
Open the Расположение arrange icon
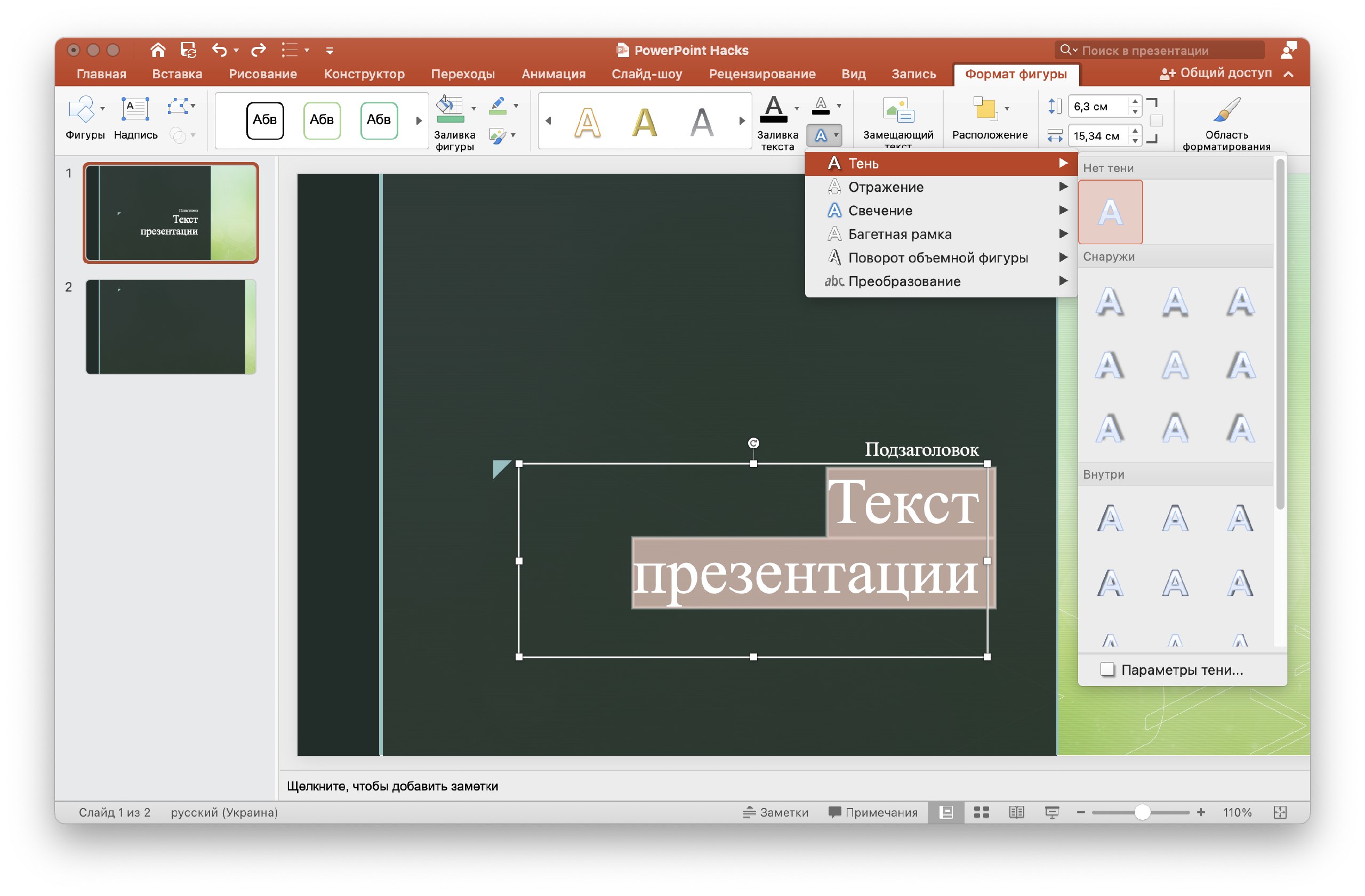pyautogui.click(x=985, y=109)
